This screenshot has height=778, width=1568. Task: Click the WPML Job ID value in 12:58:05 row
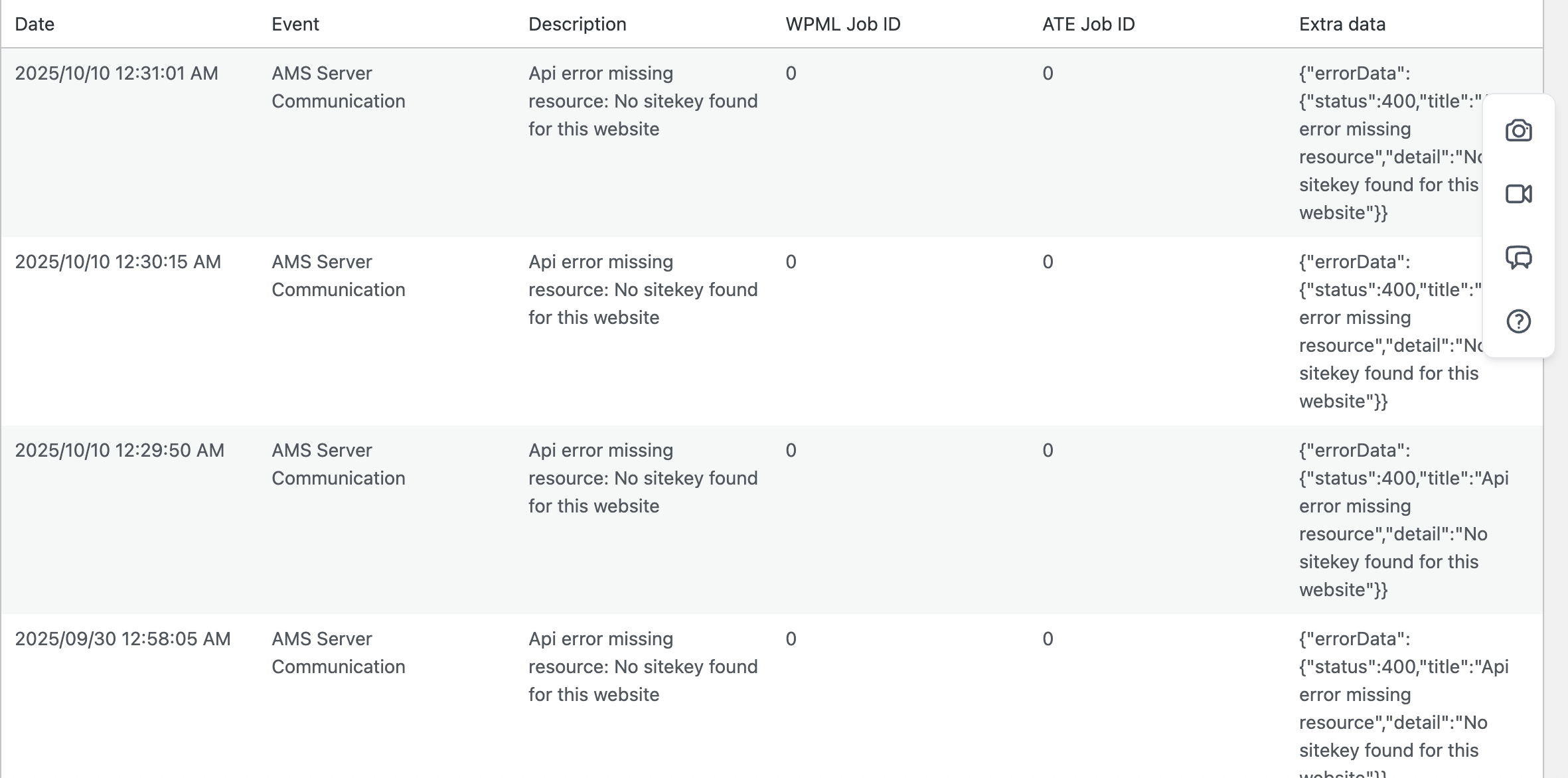coord(791,639)
